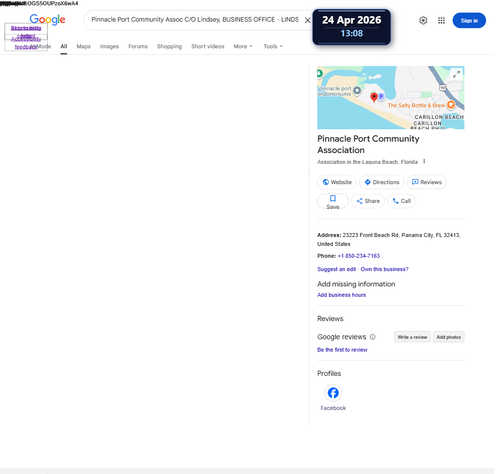
Task: Click the phone number +1 850-234-7163
Action: point(359,256)
